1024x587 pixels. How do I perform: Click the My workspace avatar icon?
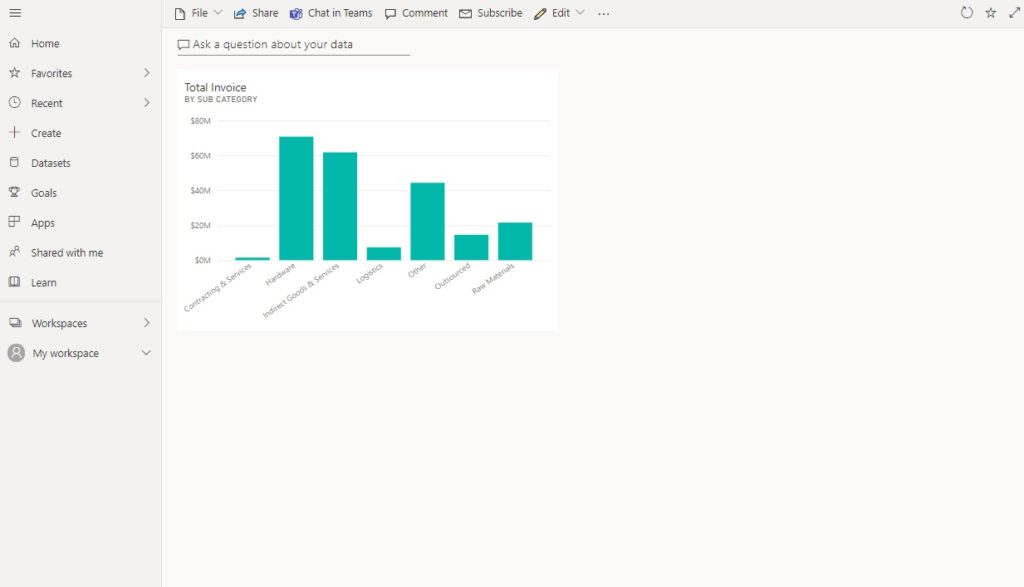coord(16,353)
